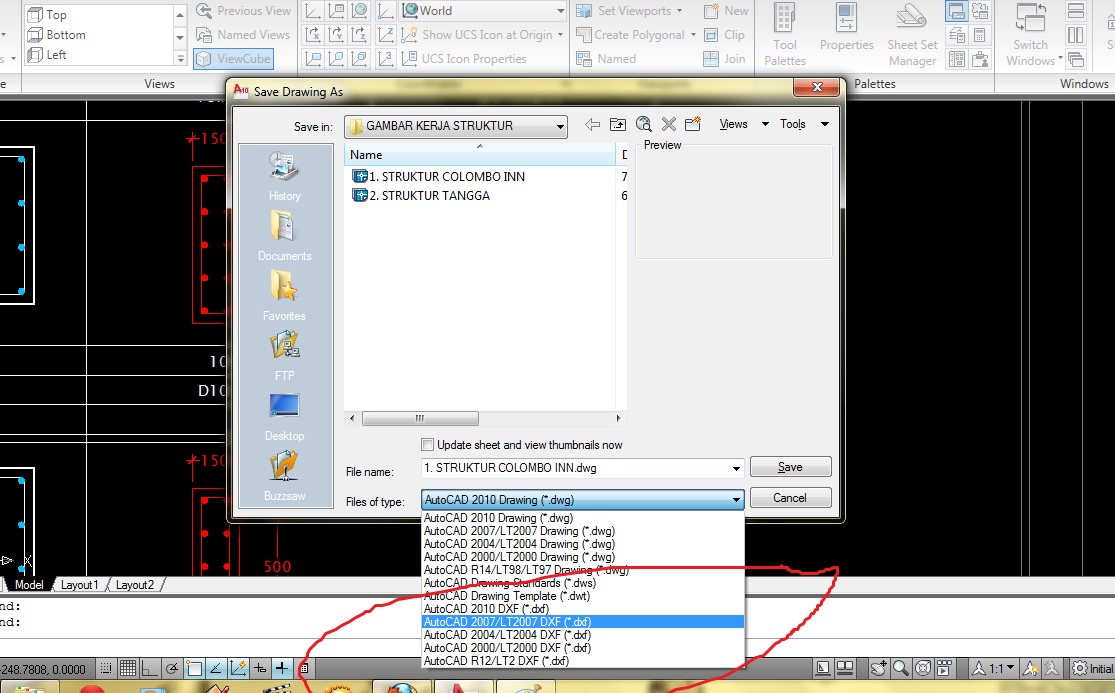The image size is (1115, 693).
Task: Open History in the places sidebar
Action: coord(284,177)
